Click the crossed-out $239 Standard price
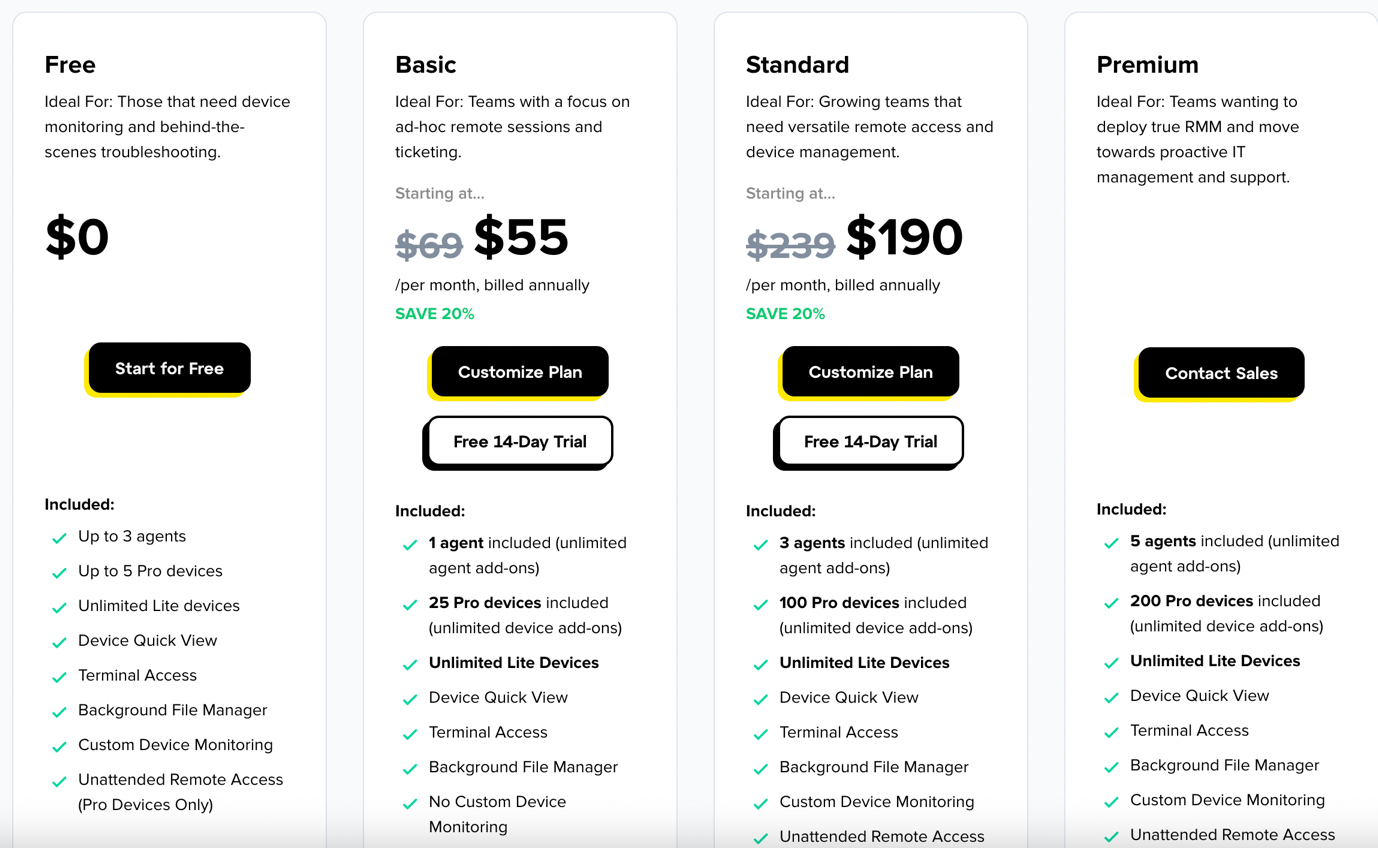 tap(791, 242)
